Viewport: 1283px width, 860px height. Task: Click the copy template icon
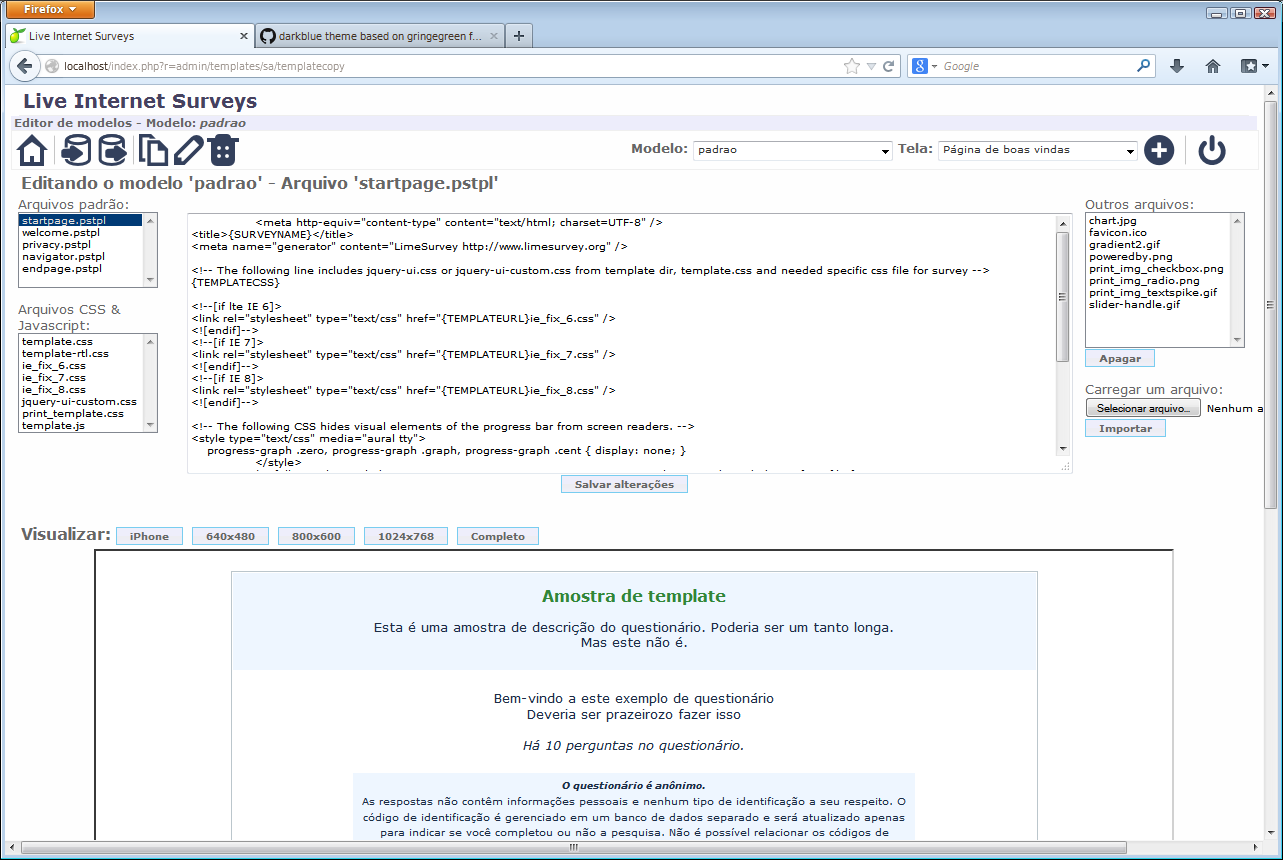point(152,151)
